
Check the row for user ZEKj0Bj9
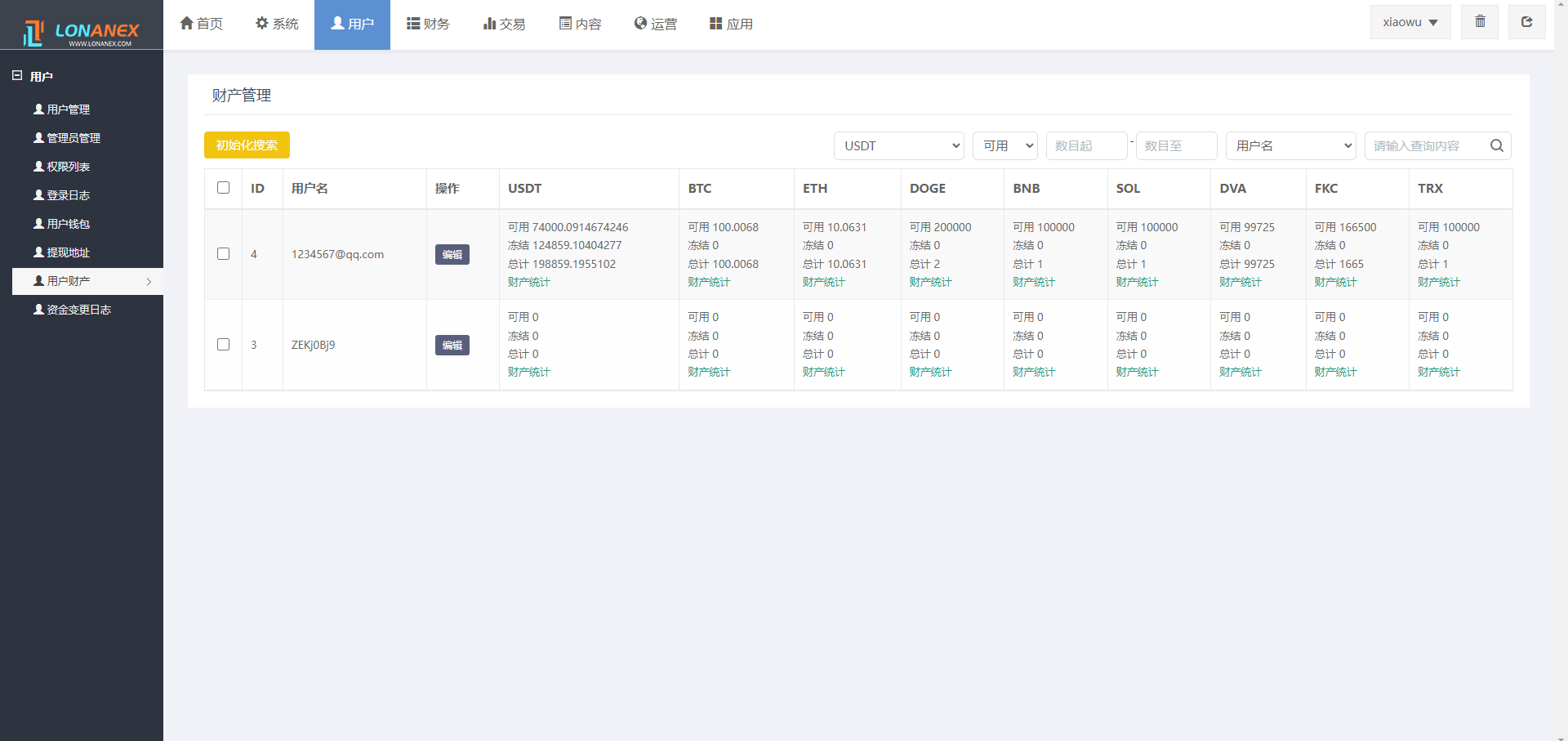[223, 345]
